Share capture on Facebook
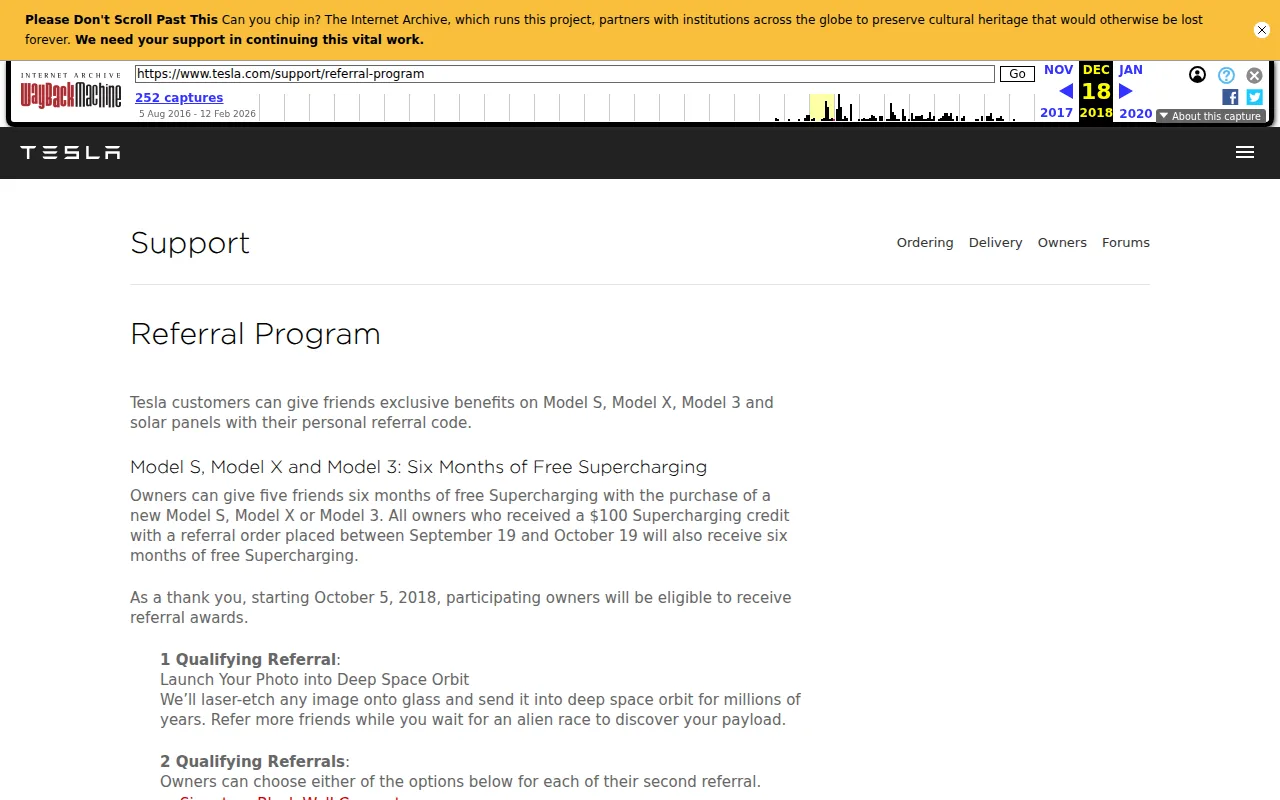 pyautogui.click(x=1230, y=97)
